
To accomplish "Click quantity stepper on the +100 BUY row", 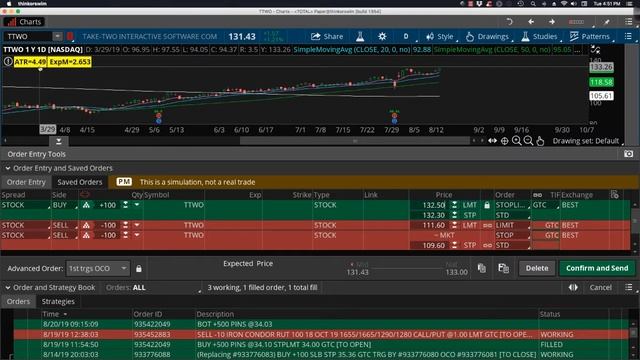I will 126,205.
